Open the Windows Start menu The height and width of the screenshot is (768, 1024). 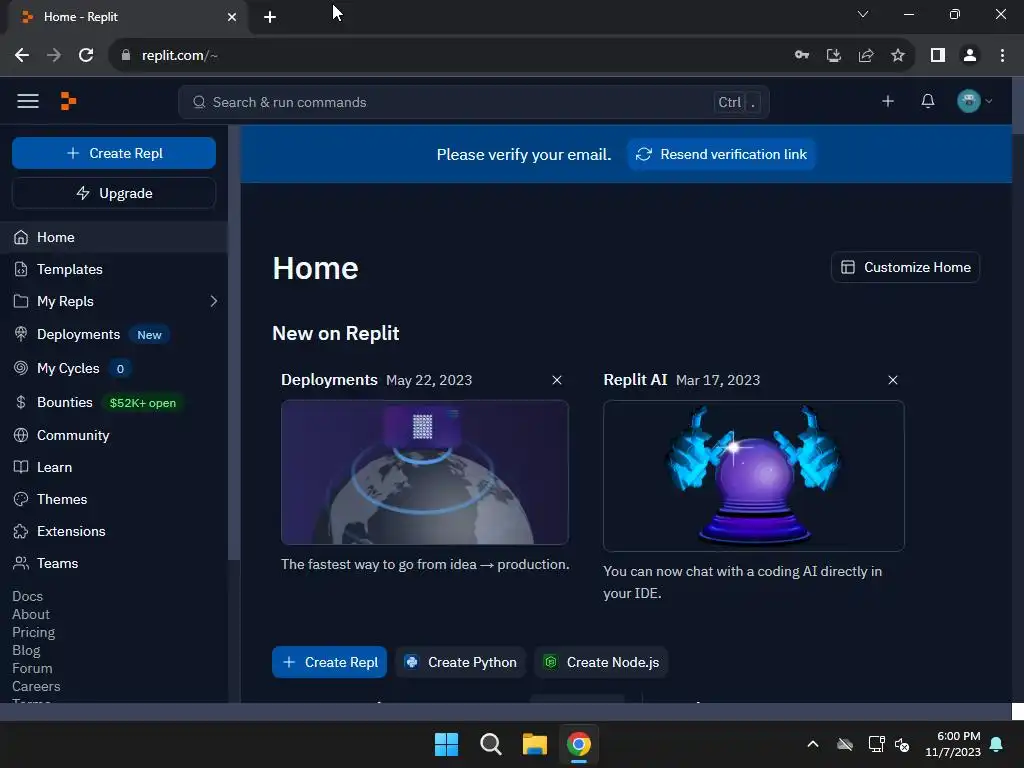tap(447, 744)
